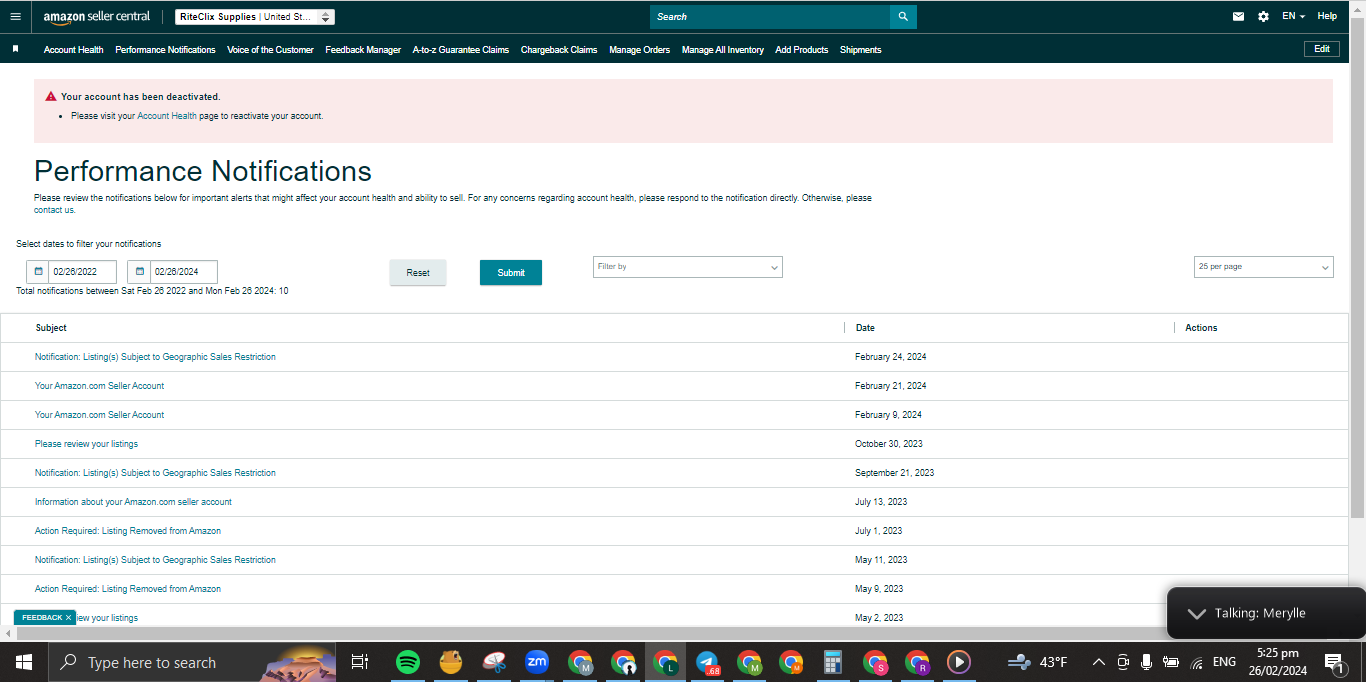Viewport: 1366px width, 682px height.
Task: Show hidden system tray icons
Action: pos(1098,662)
